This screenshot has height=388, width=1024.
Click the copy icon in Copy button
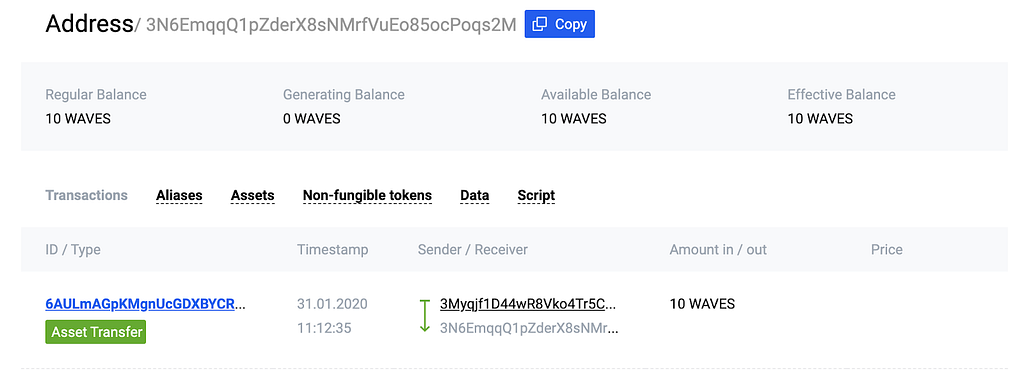click(539, 24)
